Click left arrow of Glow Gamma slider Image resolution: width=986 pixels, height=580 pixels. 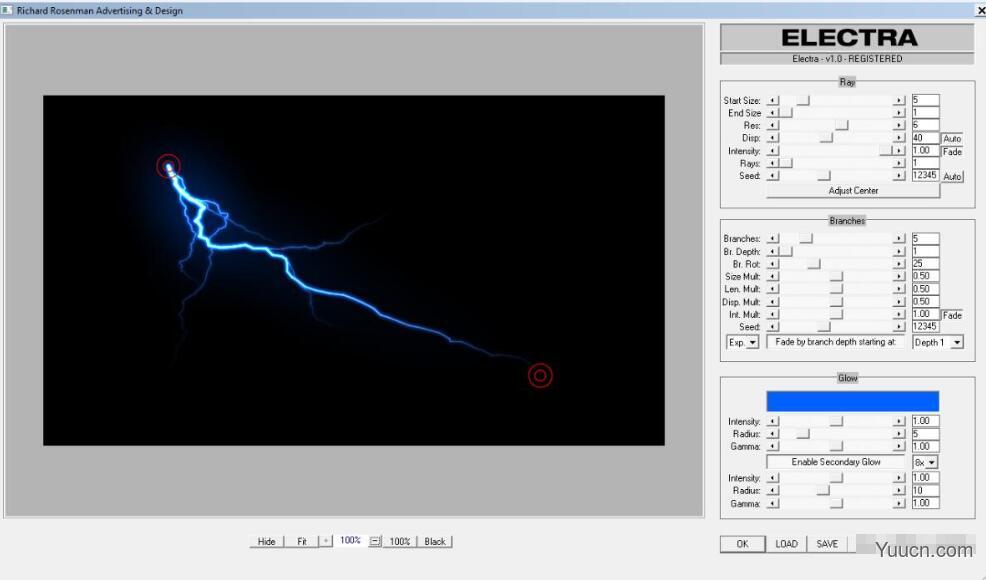[773, 447]
